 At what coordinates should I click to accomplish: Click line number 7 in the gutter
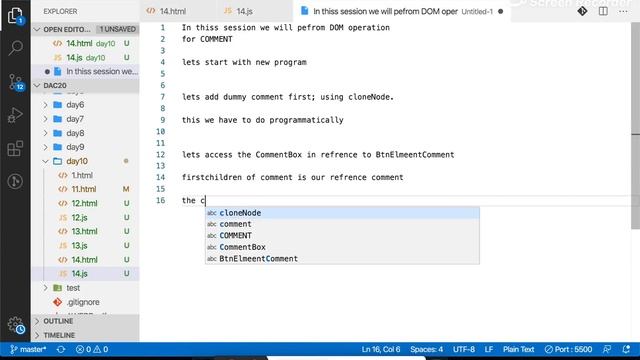tap(162, 97)
